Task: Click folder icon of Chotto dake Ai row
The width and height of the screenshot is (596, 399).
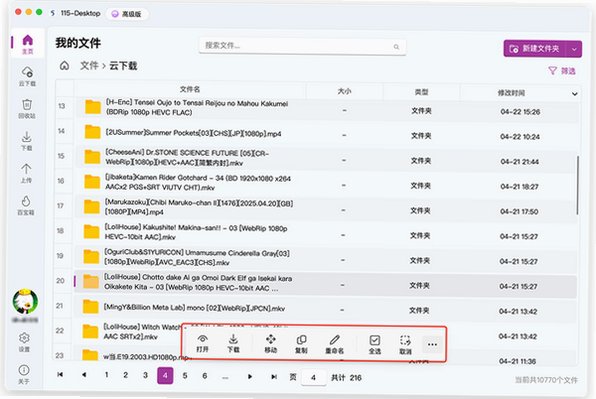Action: click(91, 282)
